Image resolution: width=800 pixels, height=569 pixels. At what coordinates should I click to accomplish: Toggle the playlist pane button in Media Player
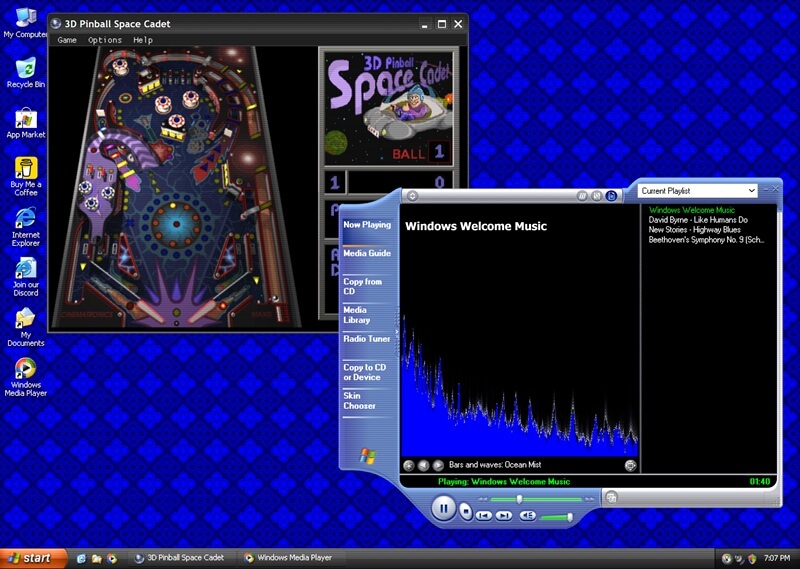click(x=611, y=196)
